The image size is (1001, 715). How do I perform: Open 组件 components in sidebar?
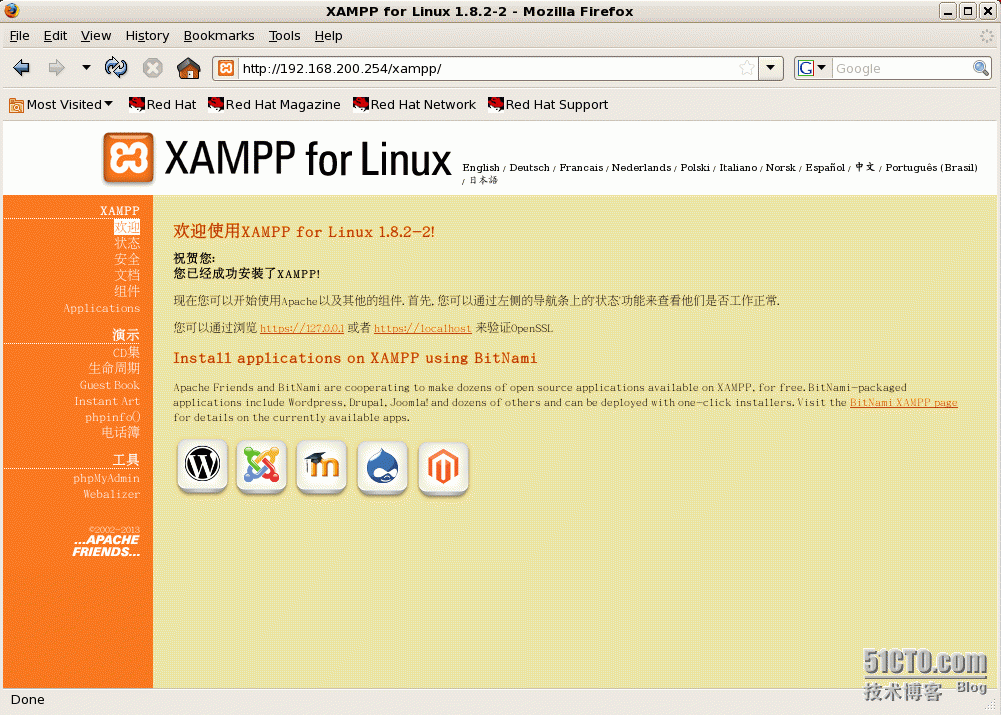coord(126,291)
